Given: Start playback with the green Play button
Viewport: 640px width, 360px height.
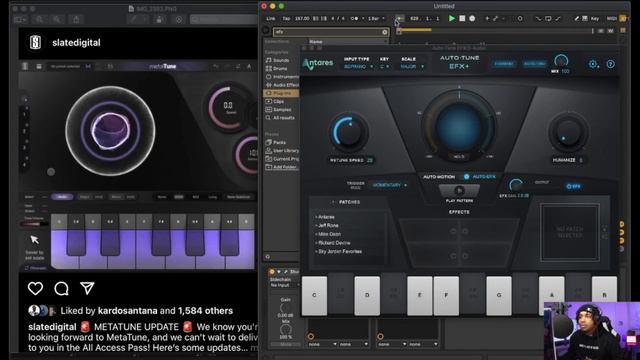Looking at the screenshot, I should (451, 18).
